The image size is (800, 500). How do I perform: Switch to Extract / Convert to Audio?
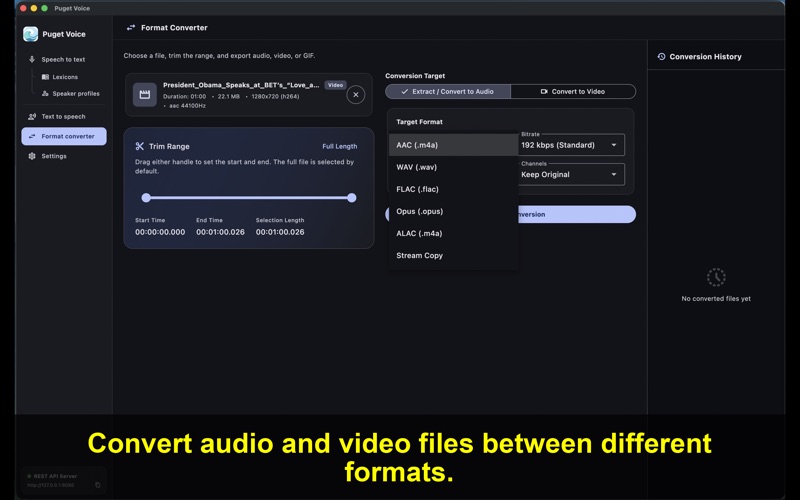[448, 91]
